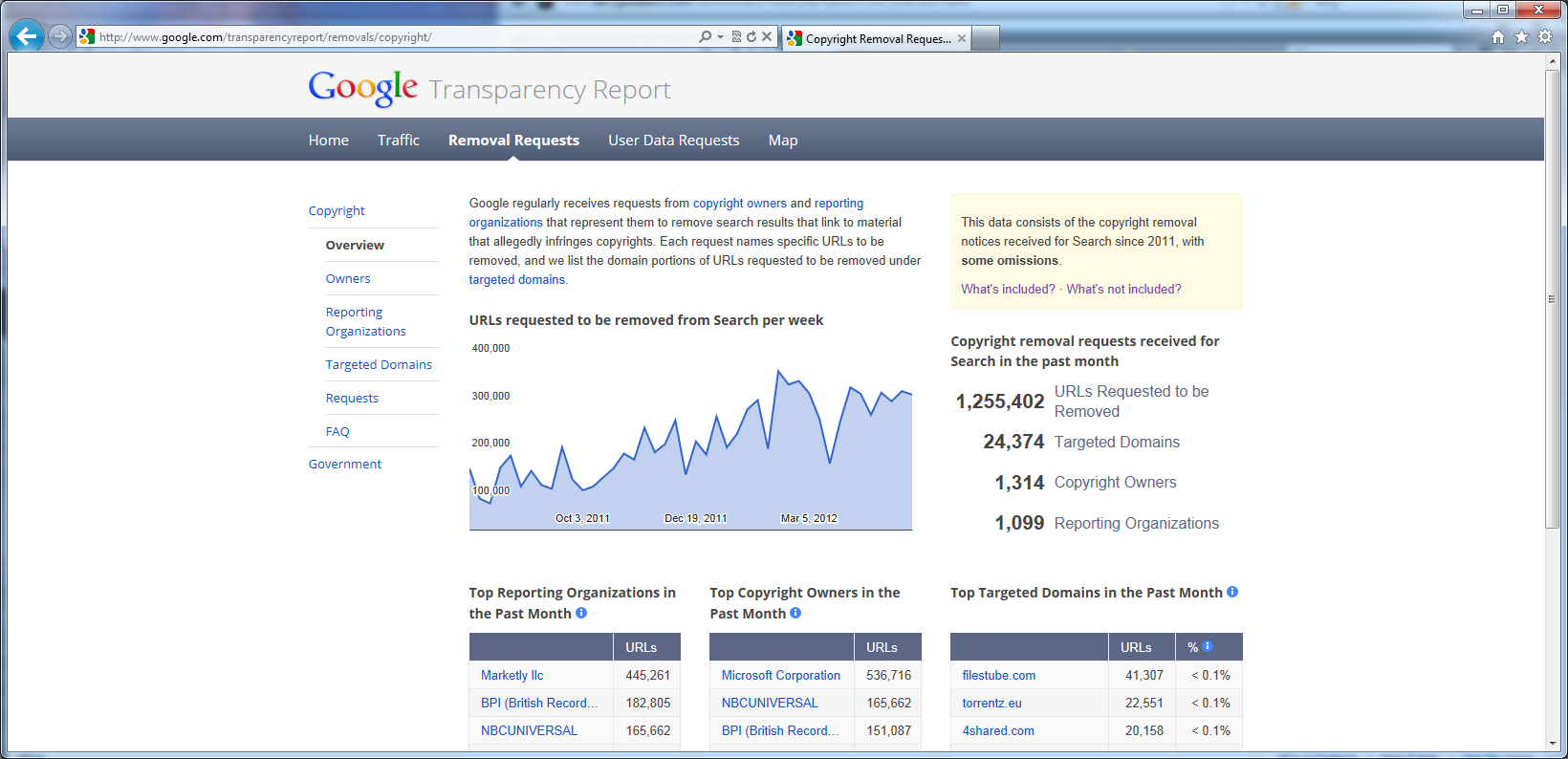Click the info icon beside Top Targeted Domains

click(x=1232, y=592)
